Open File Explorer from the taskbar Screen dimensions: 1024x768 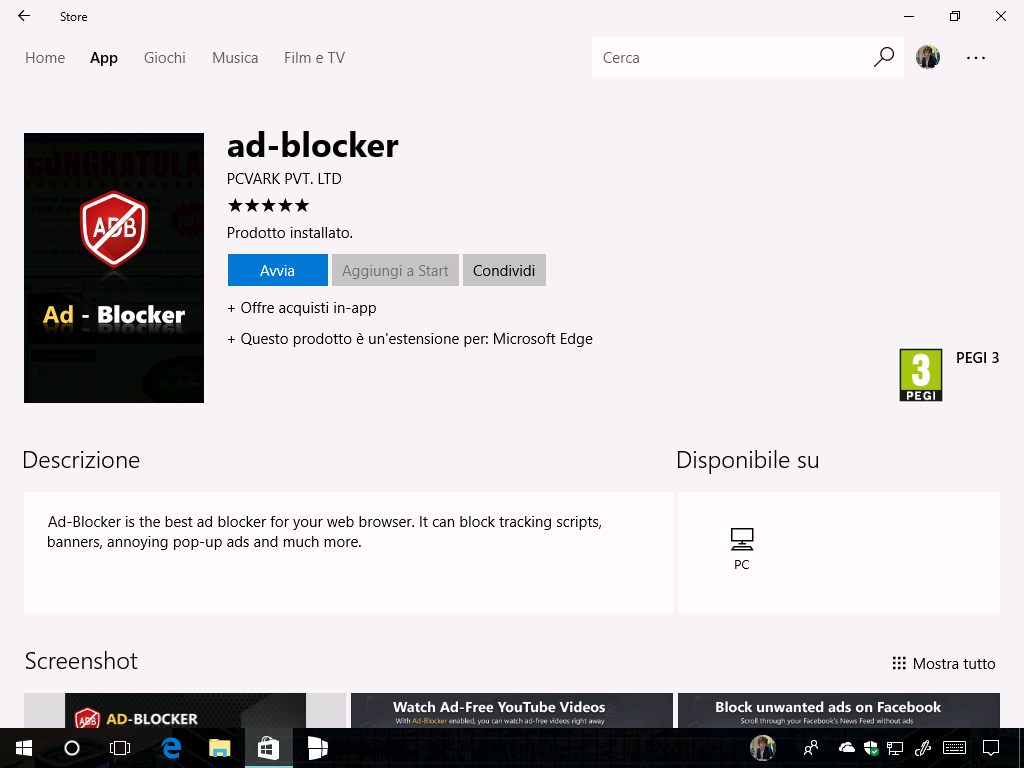point(219,748)
